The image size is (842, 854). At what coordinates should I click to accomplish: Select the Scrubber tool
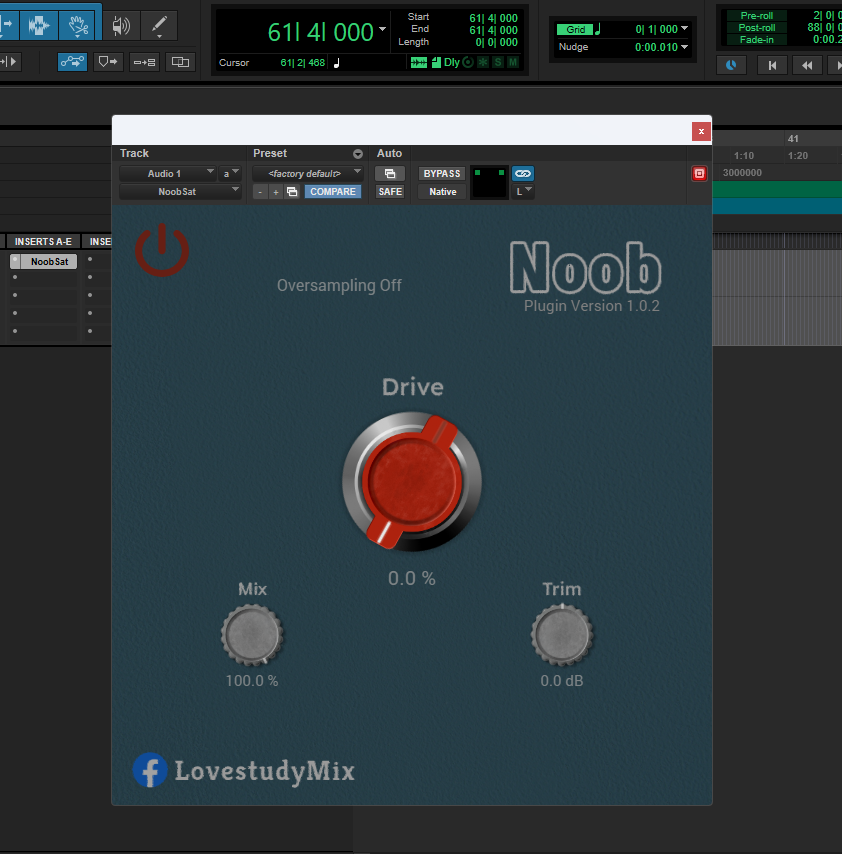(x=122, y=23)
